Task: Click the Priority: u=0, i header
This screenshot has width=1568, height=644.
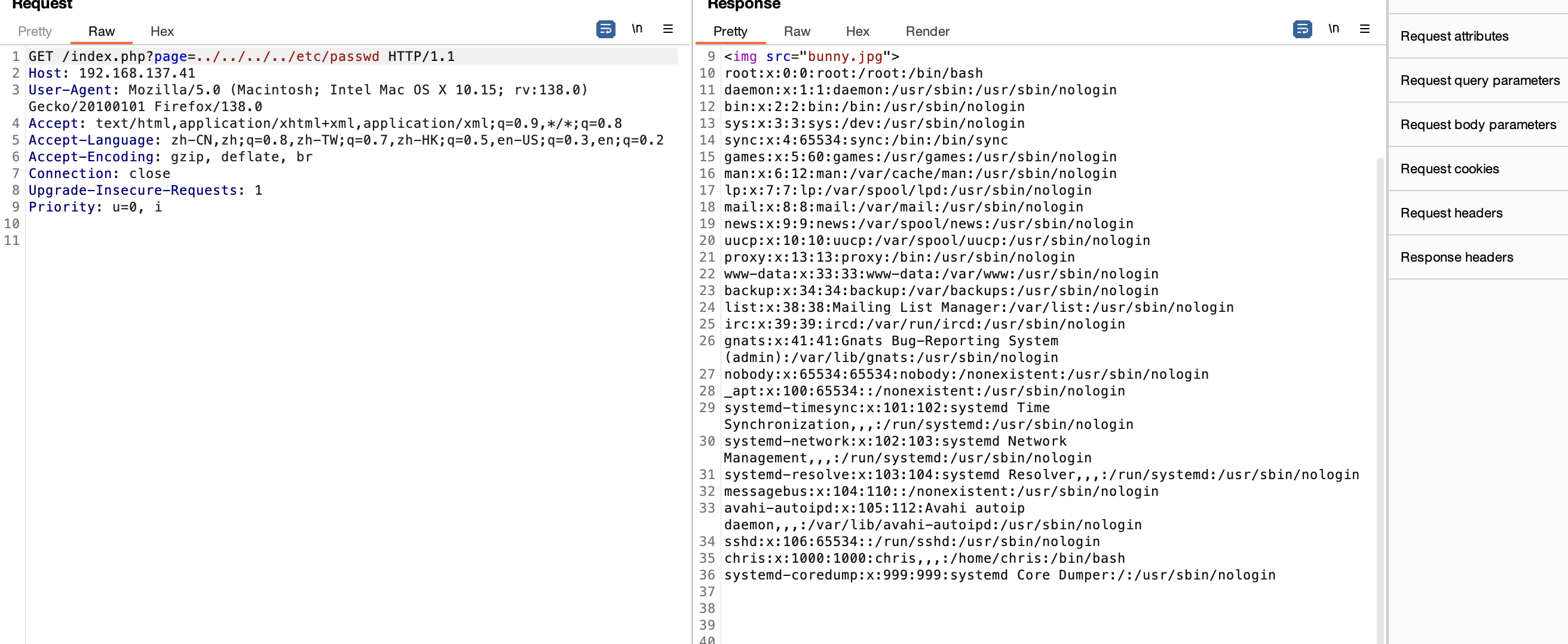Action: point(95,207)
